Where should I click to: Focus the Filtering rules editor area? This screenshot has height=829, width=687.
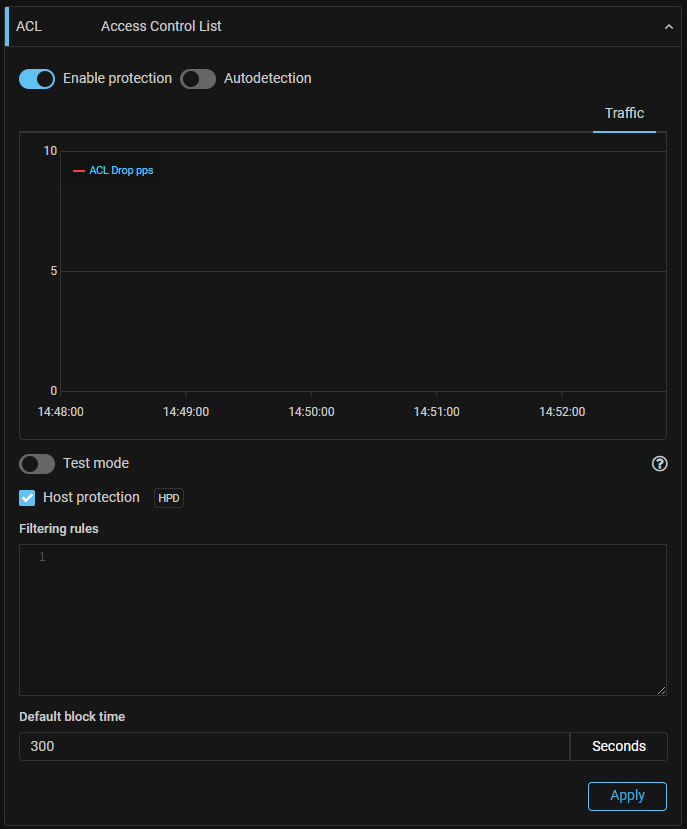[x=350, y=620]
